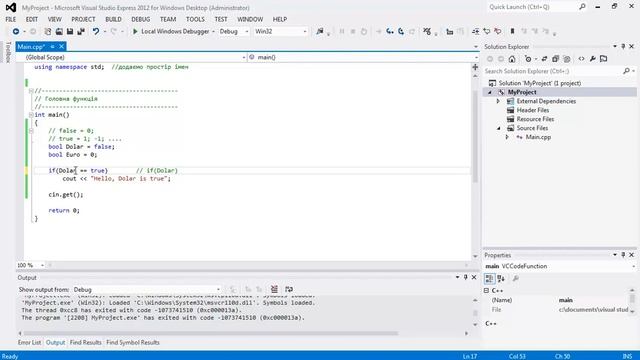640x360 pixels.
Task: Toggle auto-hide pin on Output panel
Action: (465, 278)
